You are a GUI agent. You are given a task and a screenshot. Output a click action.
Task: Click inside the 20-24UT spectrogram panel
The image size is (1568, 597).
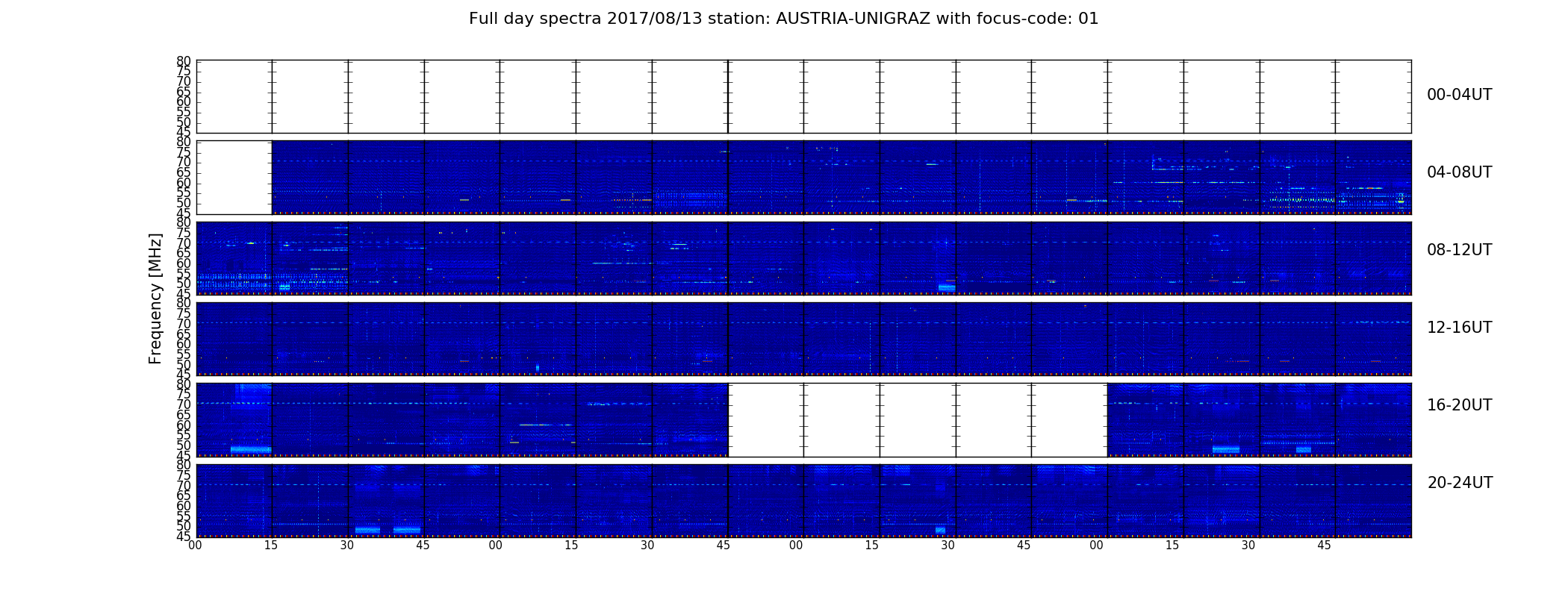[803, 501]
